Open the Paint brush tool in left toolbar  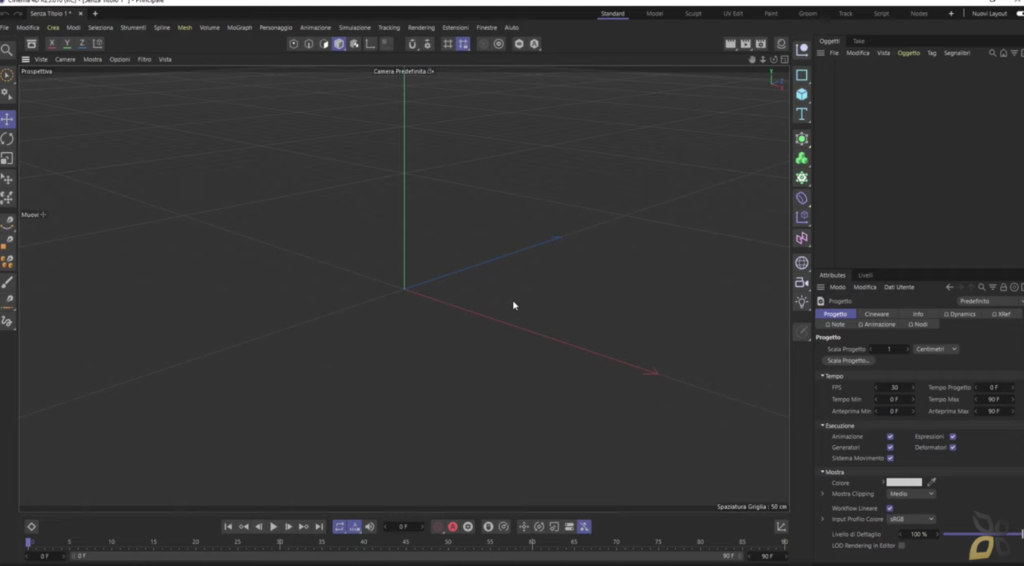coord(7,283)
